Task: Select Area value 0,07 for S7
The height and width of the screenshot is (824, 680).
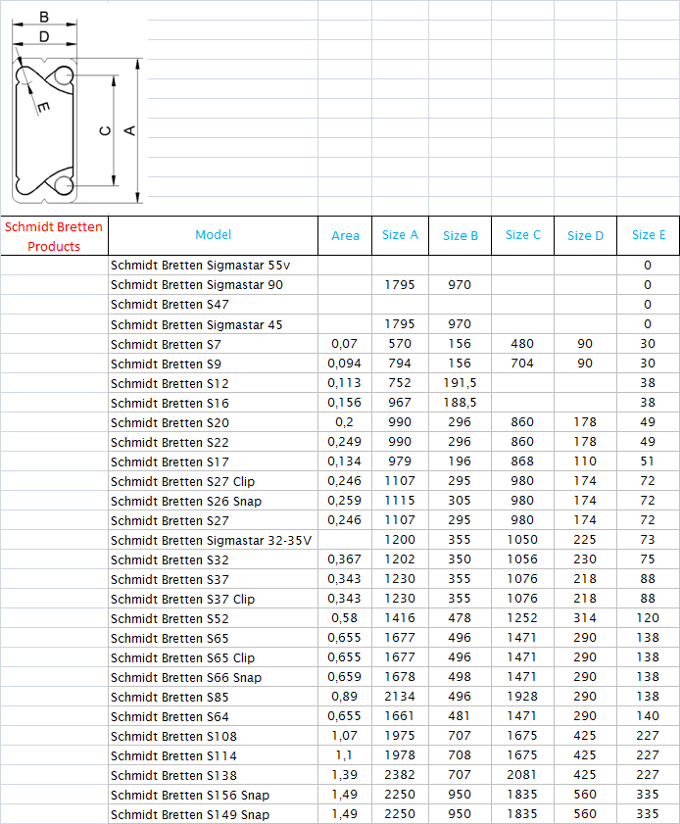Action: (x=345, y=344)
